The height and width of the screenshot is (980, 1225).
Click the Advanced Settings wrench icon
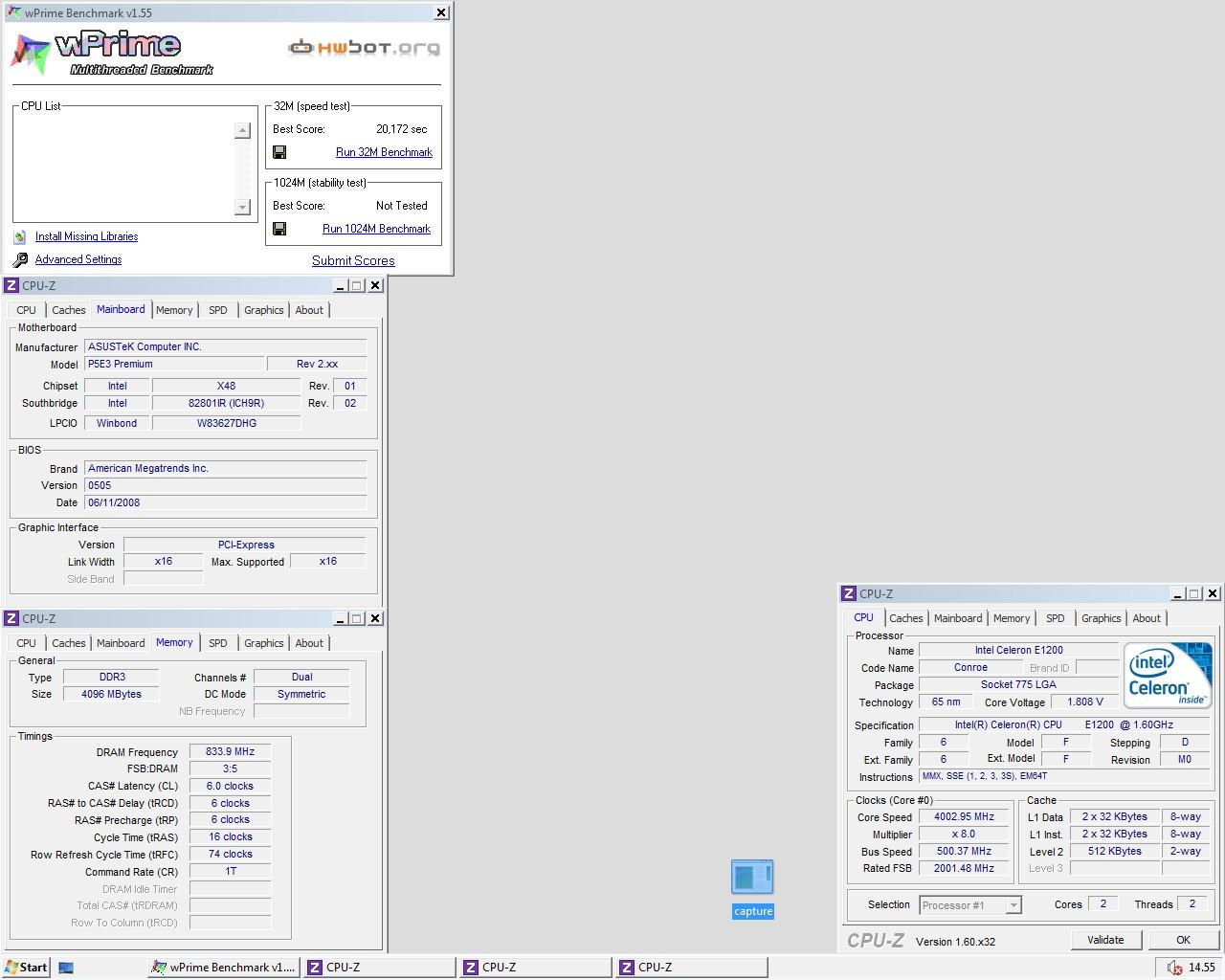pyautogui.click(x=20, y=259)
